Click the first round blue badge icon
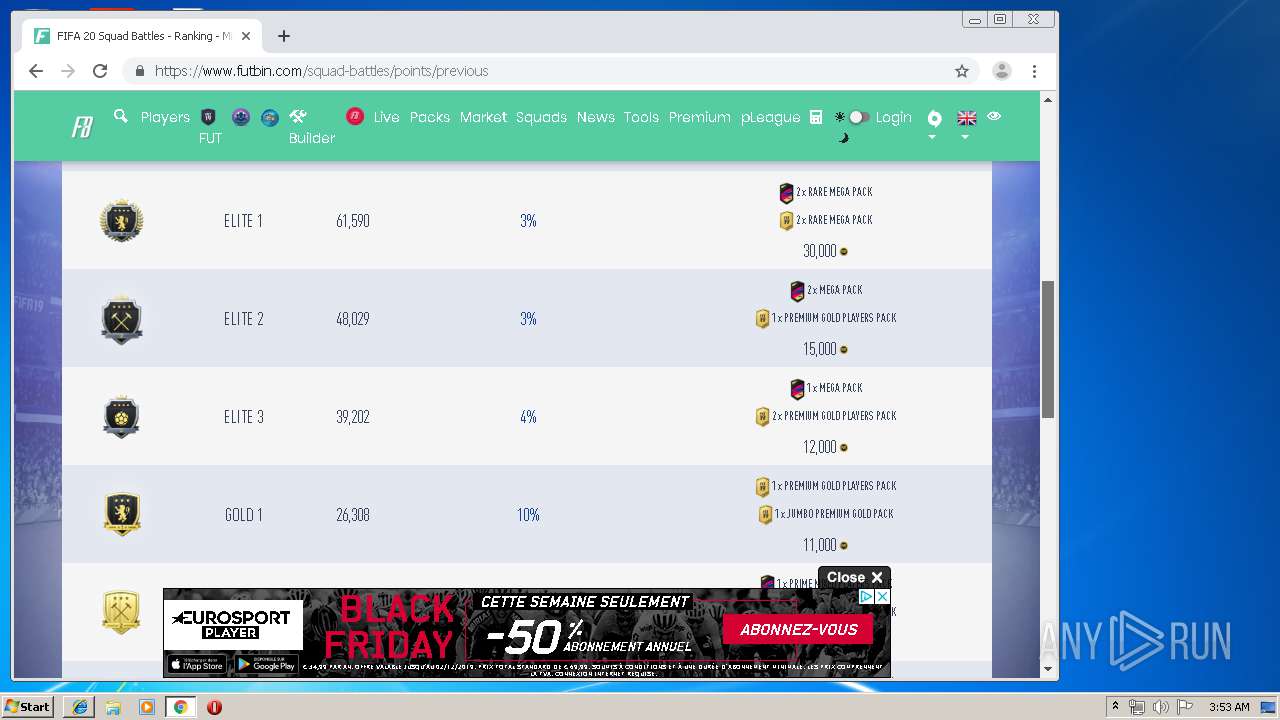The image size is (1280, 720). (x=241, y=117)
